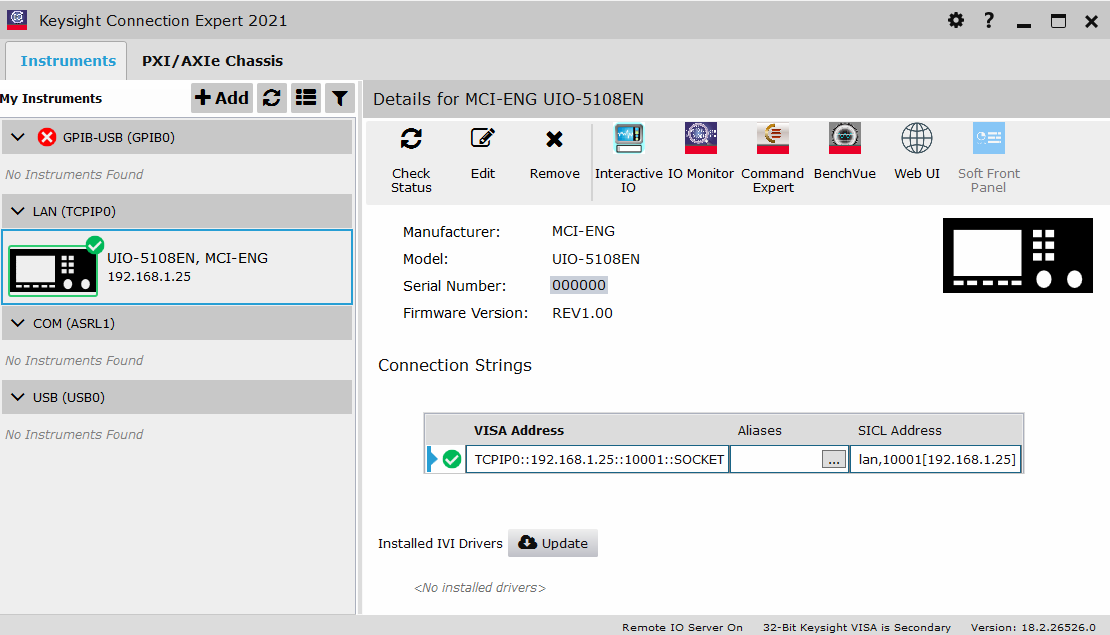Collapse the GPIB-USB (GPIB0) section
The image size is (1110, 635).
(18, 137)
